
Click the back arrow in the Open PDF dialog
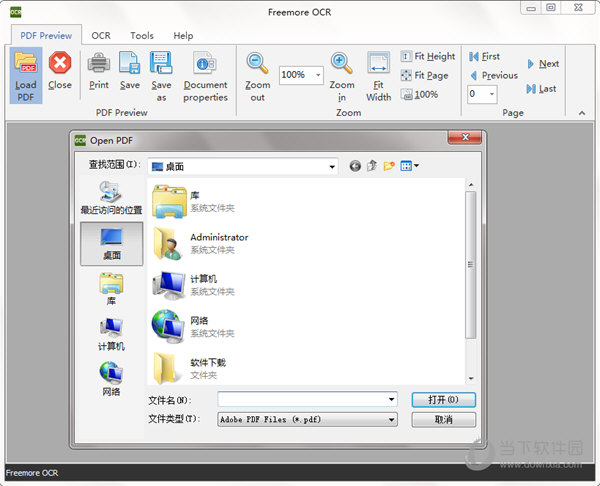355,166
